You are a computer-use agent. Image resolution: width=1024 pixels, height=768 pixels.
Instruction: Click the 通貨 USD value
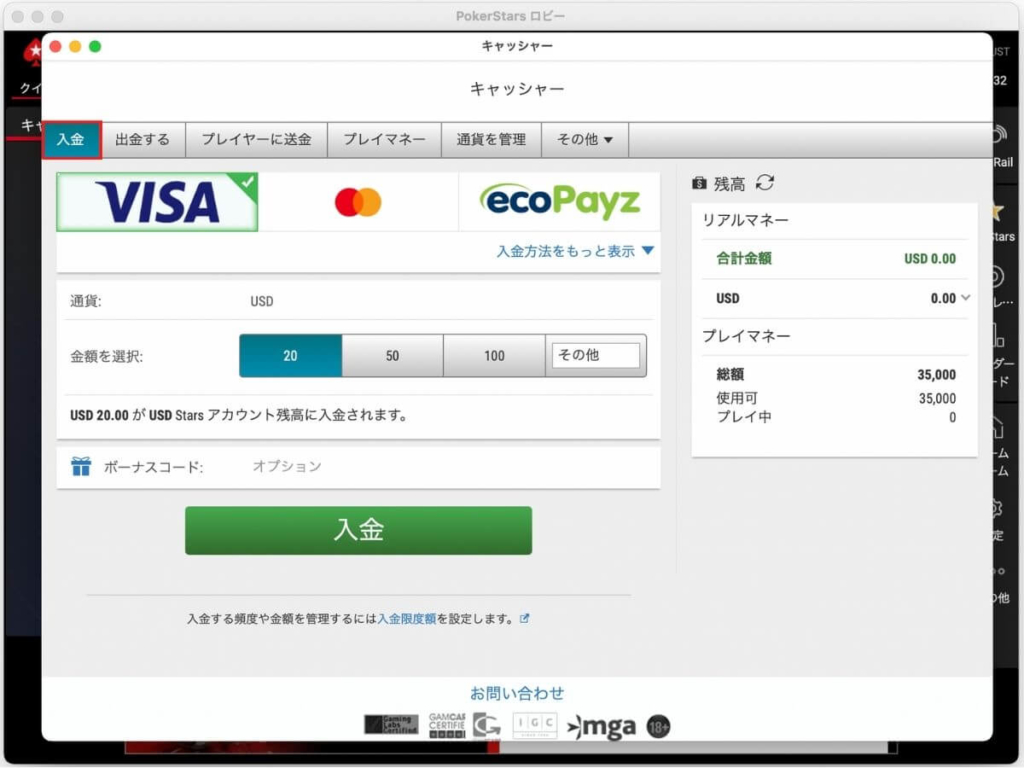coord(262,301)
